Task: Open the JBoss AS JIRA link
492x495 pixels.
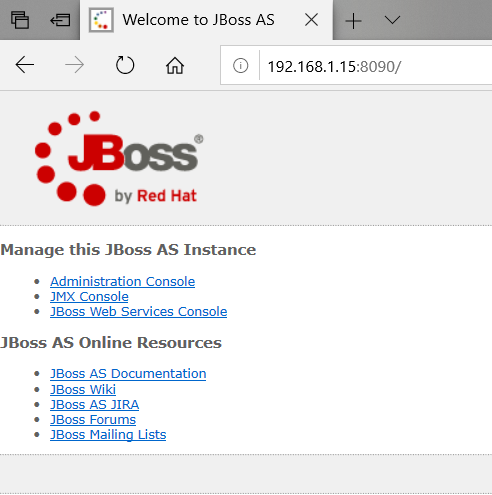Action: tap(94, 405)
